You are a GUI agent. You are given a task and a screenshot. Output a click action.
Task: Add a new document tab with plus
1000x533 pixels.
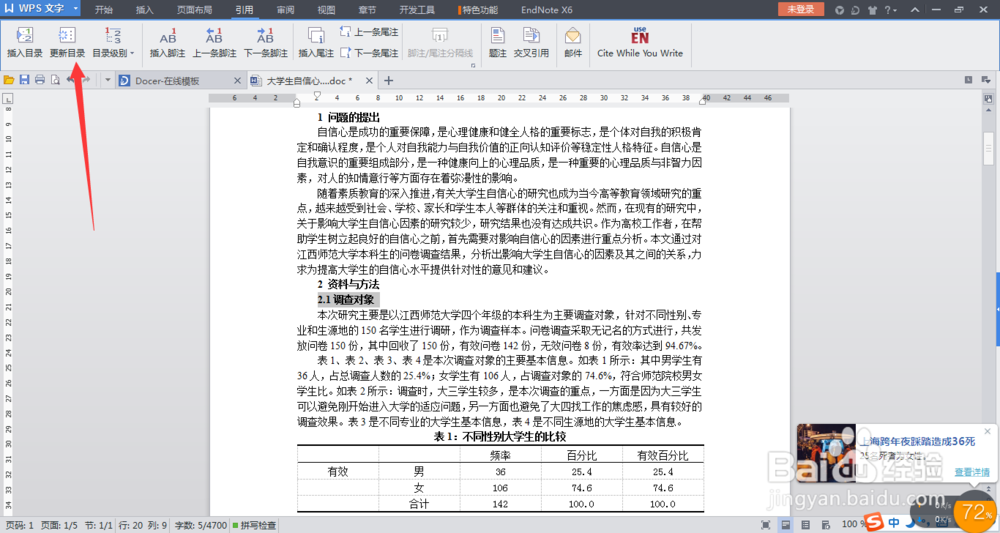(x=388, y=81)
